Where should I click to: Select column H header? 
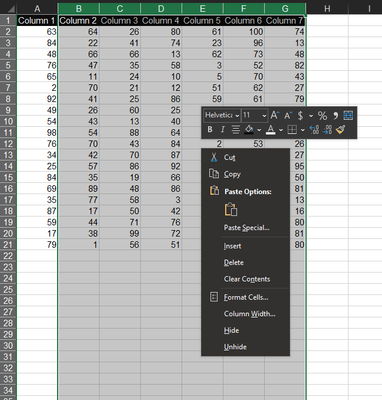click(x=327, y=9)
